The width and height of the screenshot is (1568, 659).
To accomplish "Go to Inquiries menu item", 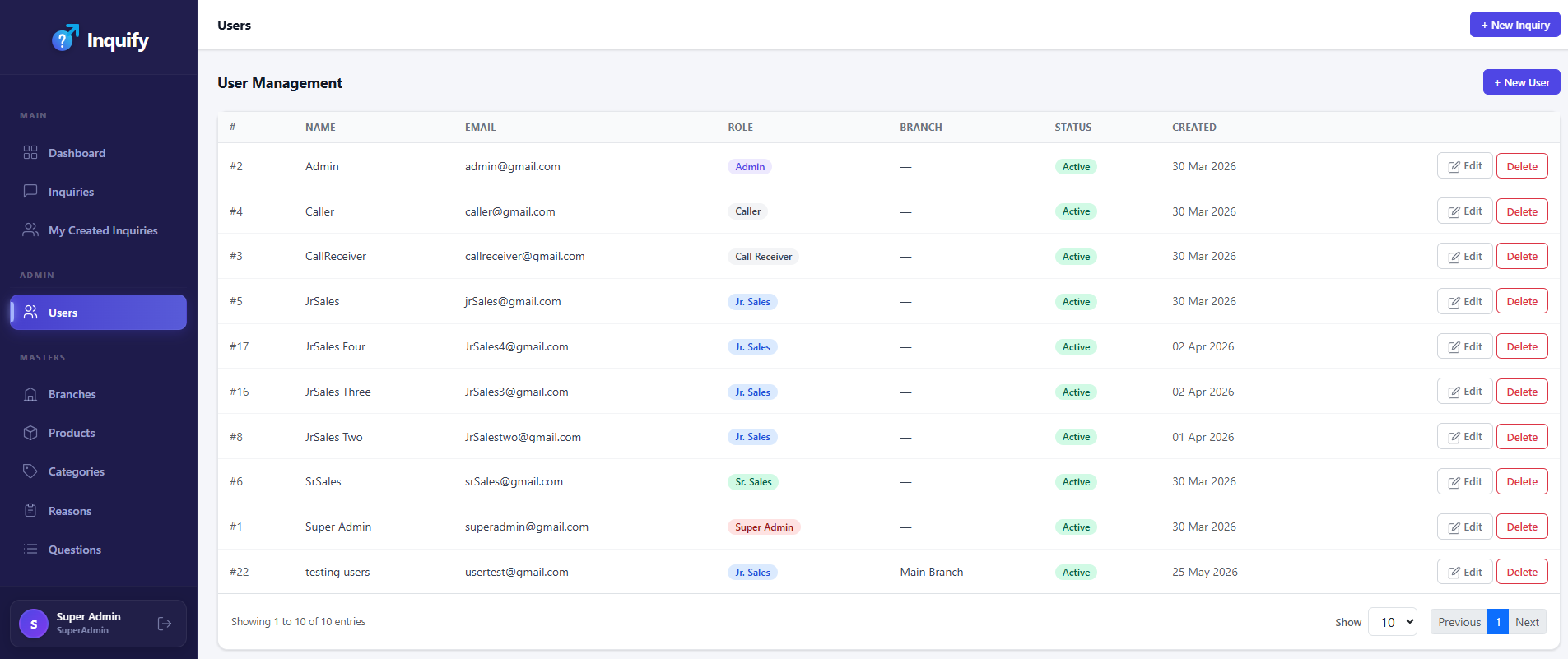I will tap(99, 192).
